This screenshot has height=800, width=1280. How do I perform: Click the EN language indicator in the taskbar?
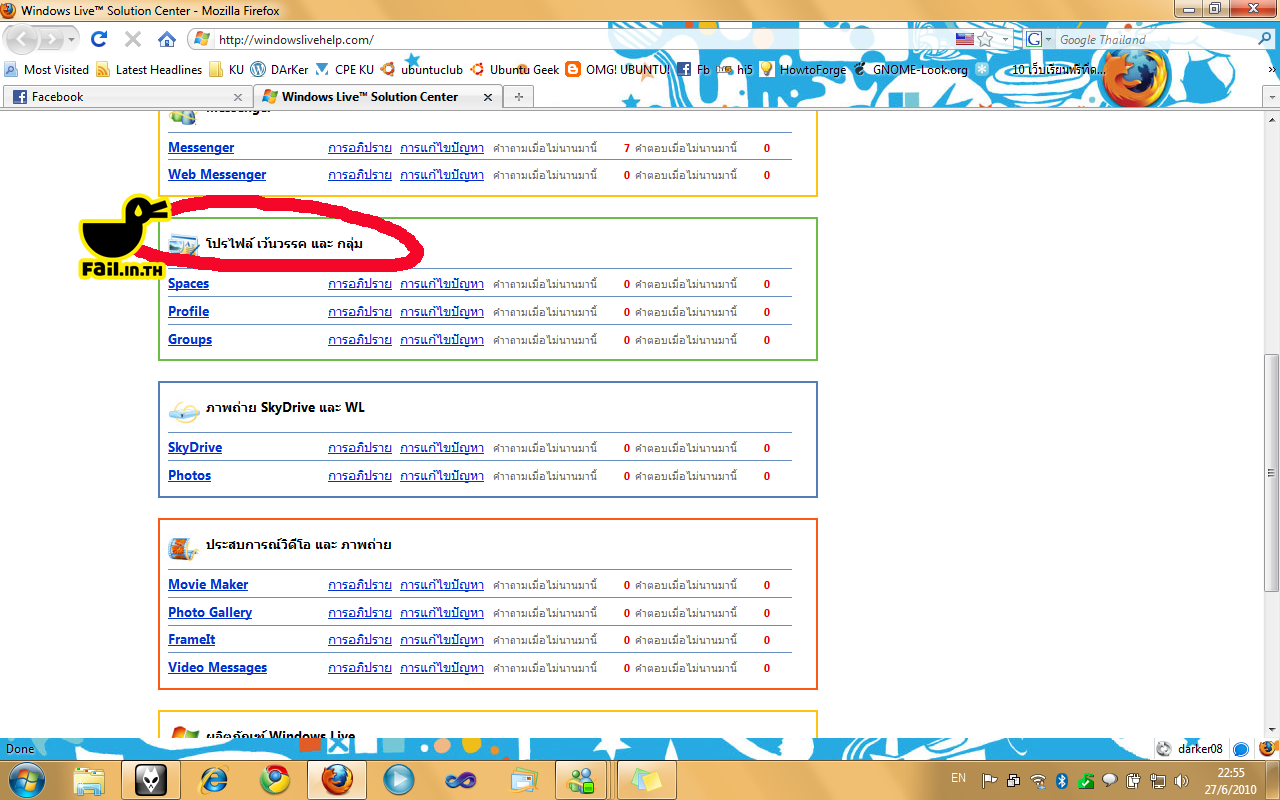pyautogui.click(x=958, y=778)
